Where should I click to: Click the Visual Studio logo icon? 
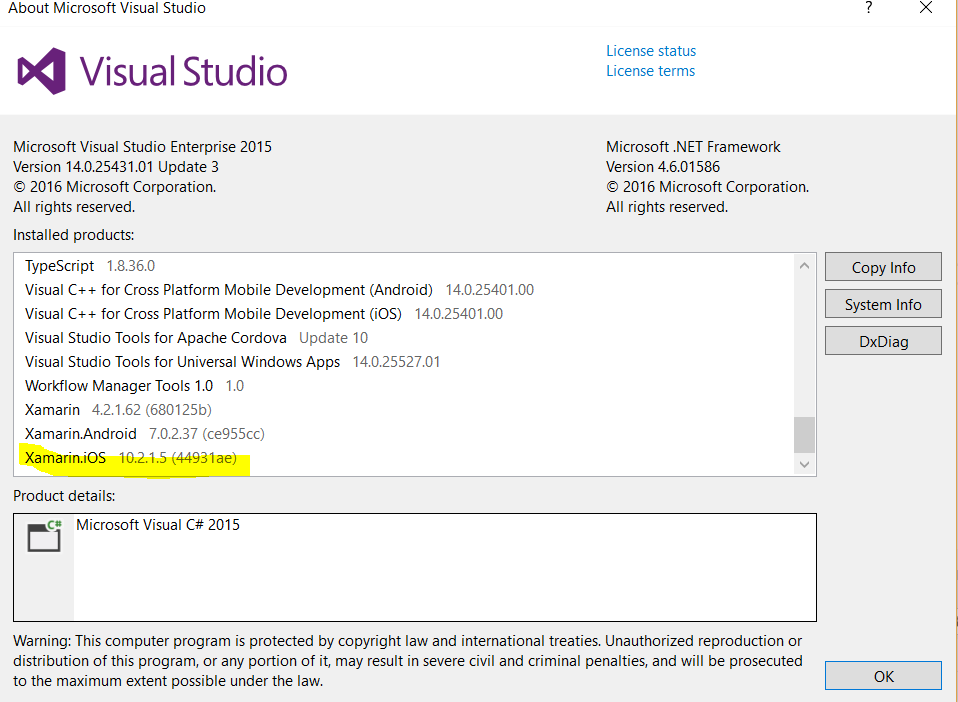coord(42,71)
